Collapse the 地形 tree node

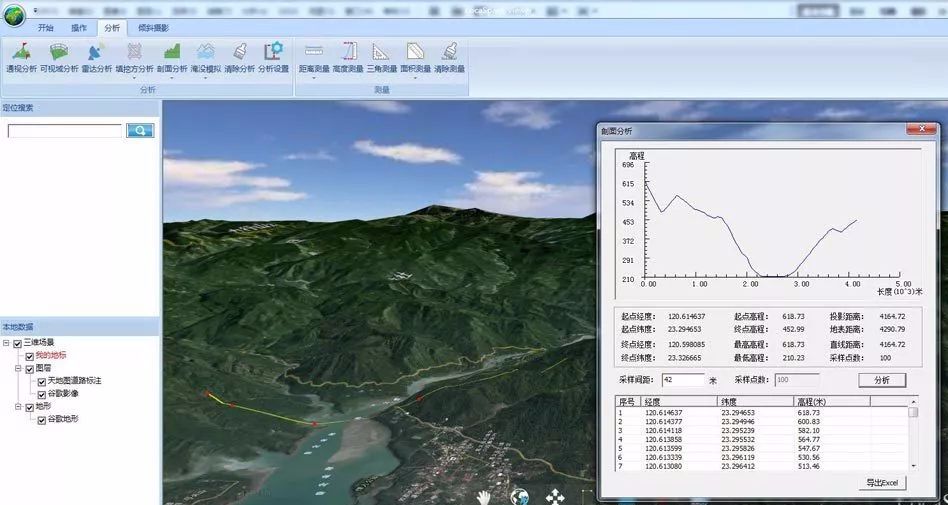tap(19, 407)
